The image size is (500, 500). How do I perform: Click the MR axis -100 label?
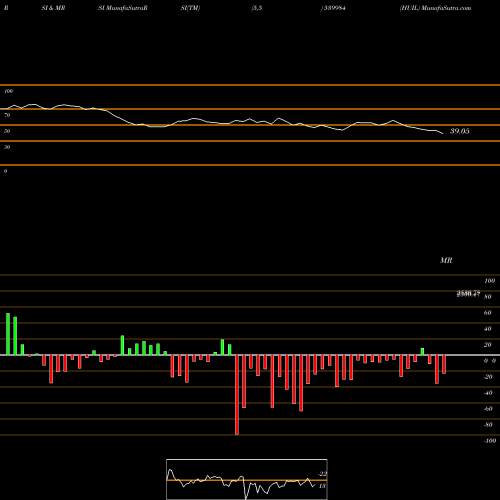tap(490, 441)
